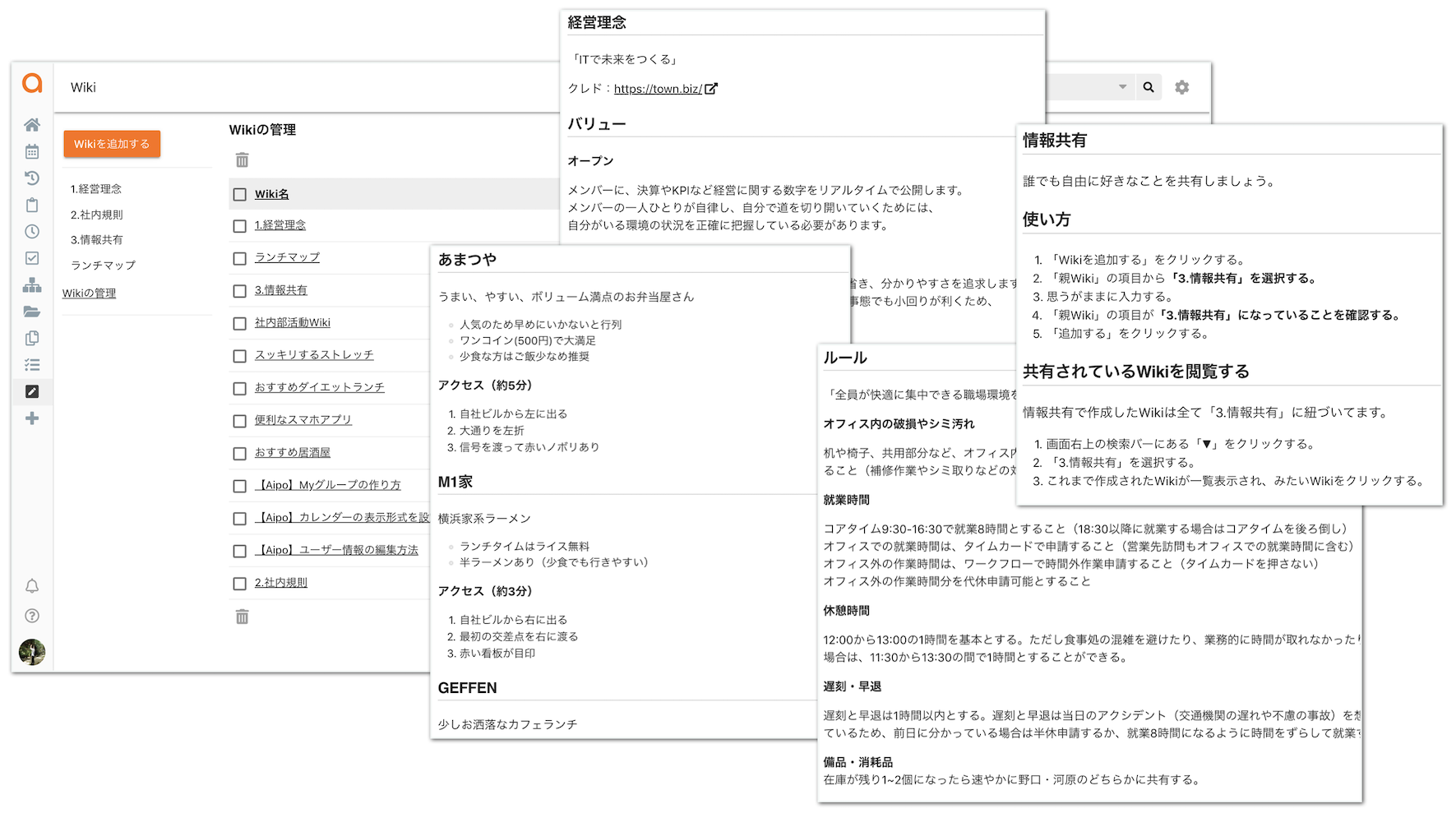The height and width of the screenshot is (813, 1456).
Task: Check the box for おすすめ居酒屋 row
Action: pyautogui.click(x=240, y=454)
